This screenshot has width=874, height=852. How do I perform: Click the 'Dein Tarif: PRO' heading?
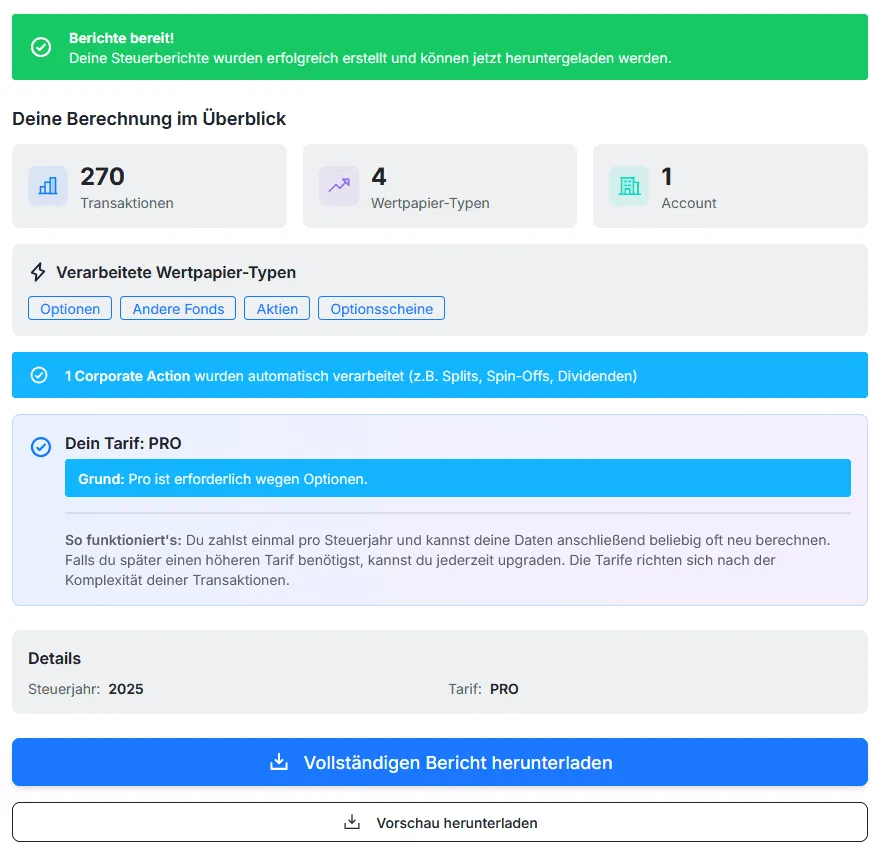point(123,443)
